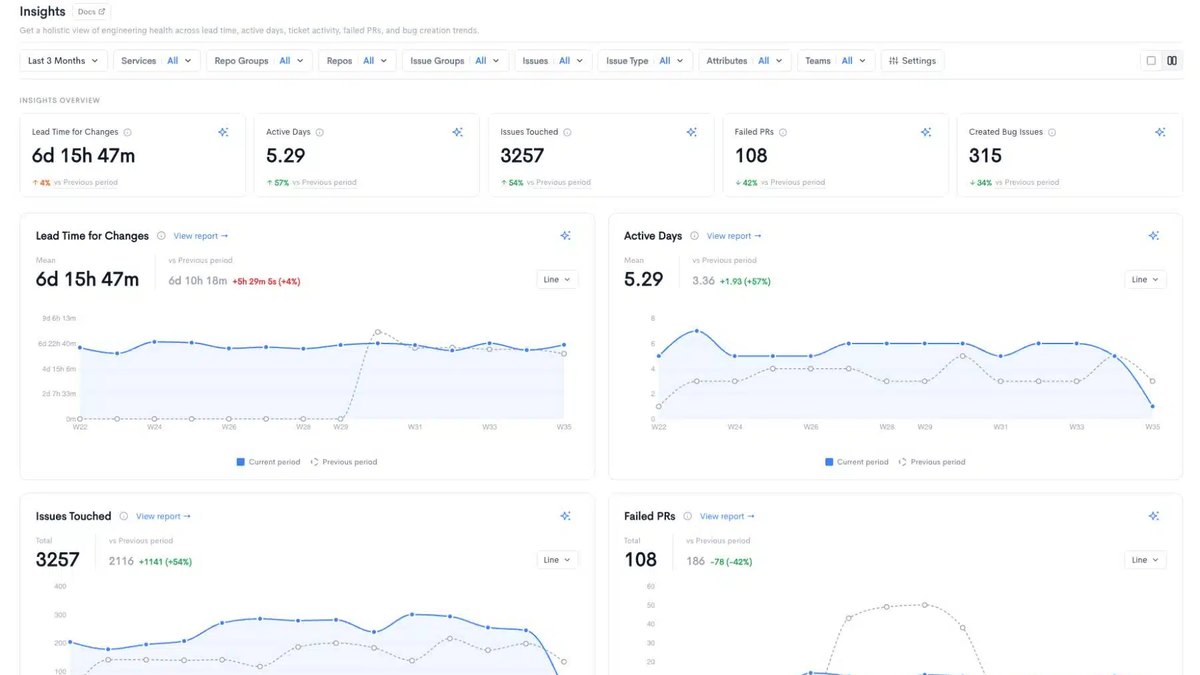Image resolution: width=1200 pixels, height=675 pixels.
Task: Expand the Repo Groups filter dropdown
Action: tap(260, 61)
